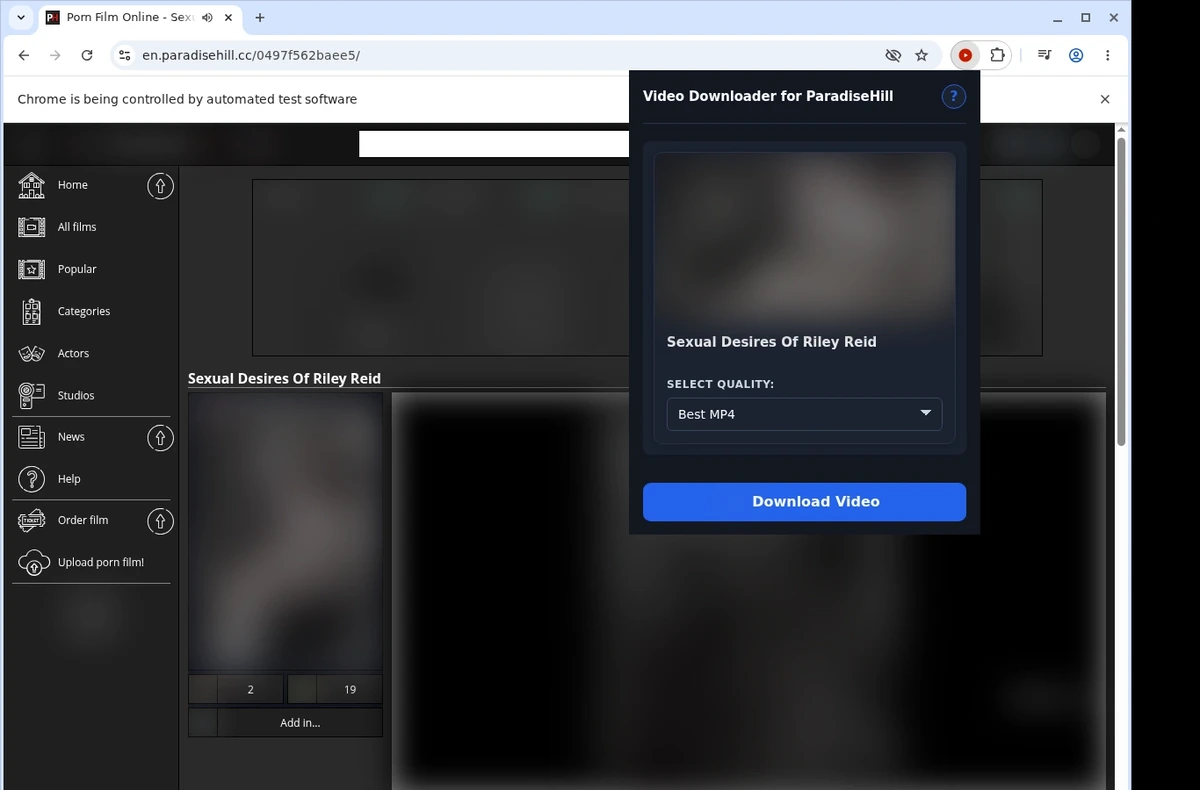Open the Categories menu link
The height and width of the screenshot is (790, 1200).
(x=84, y=311)
